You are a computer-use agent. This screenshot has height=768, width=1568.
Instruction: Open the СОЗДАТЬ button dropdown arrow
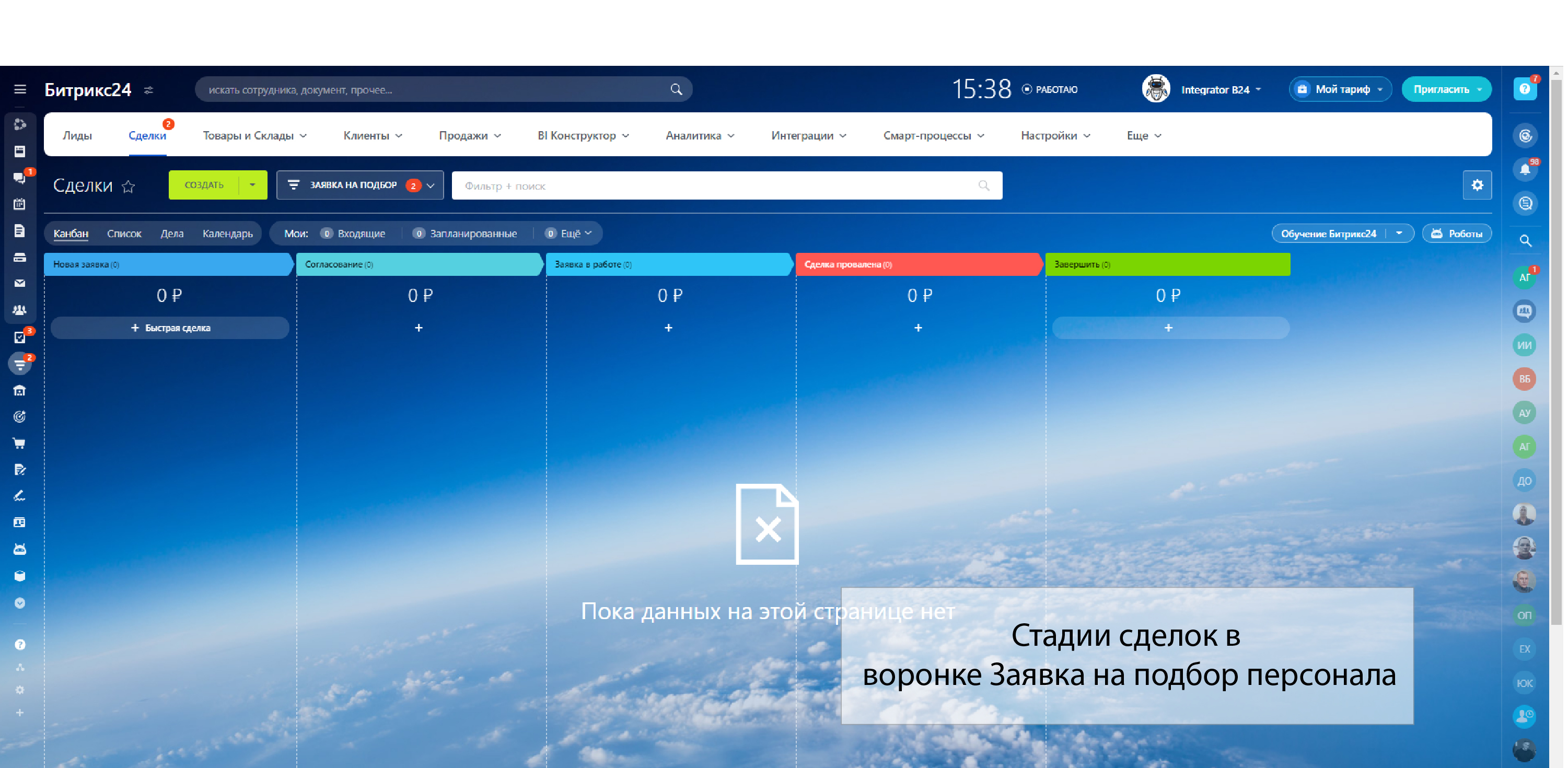tap(252, 185)
